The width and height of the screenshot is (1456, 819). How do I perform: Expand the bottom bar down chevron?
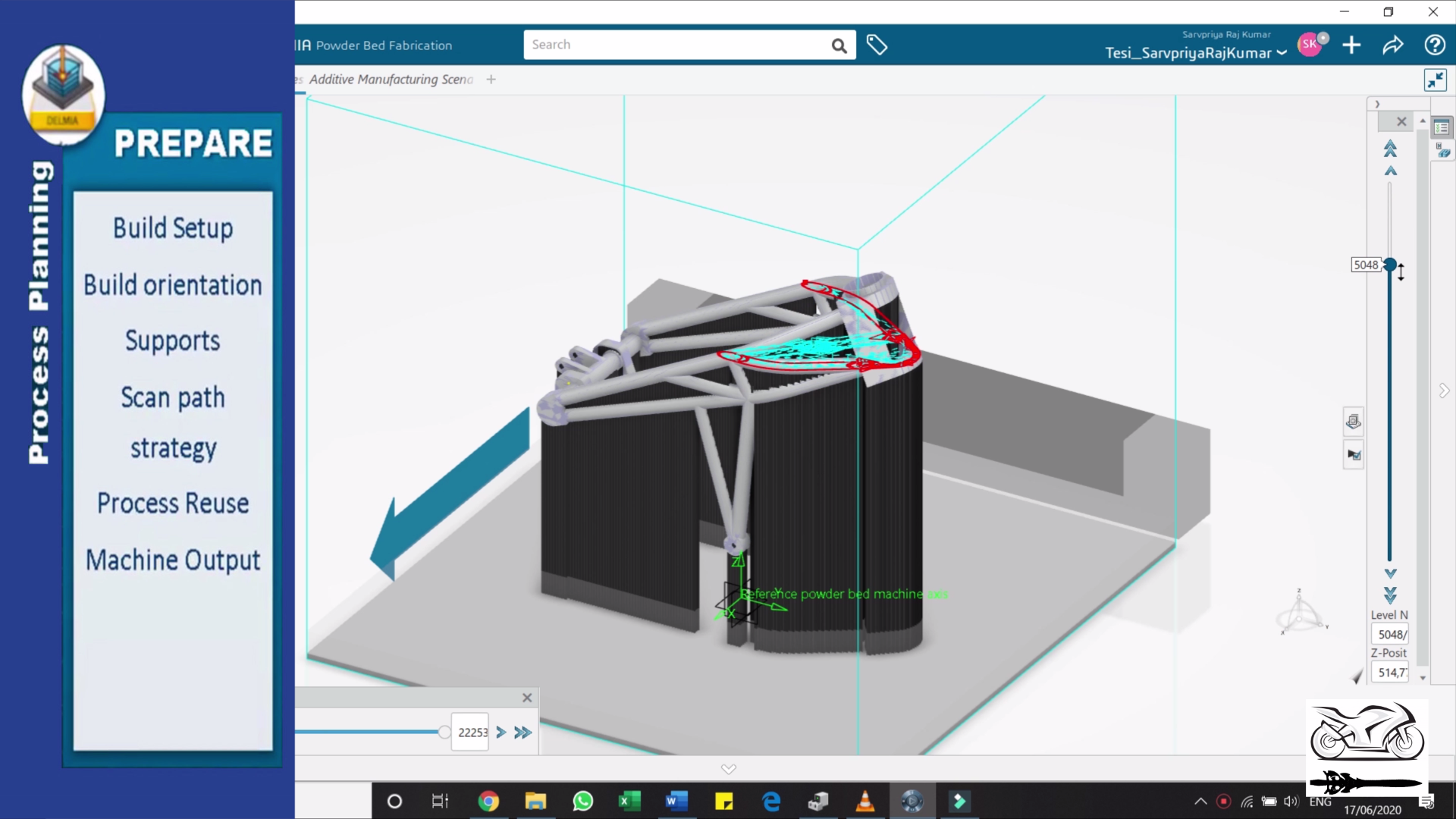728,769
